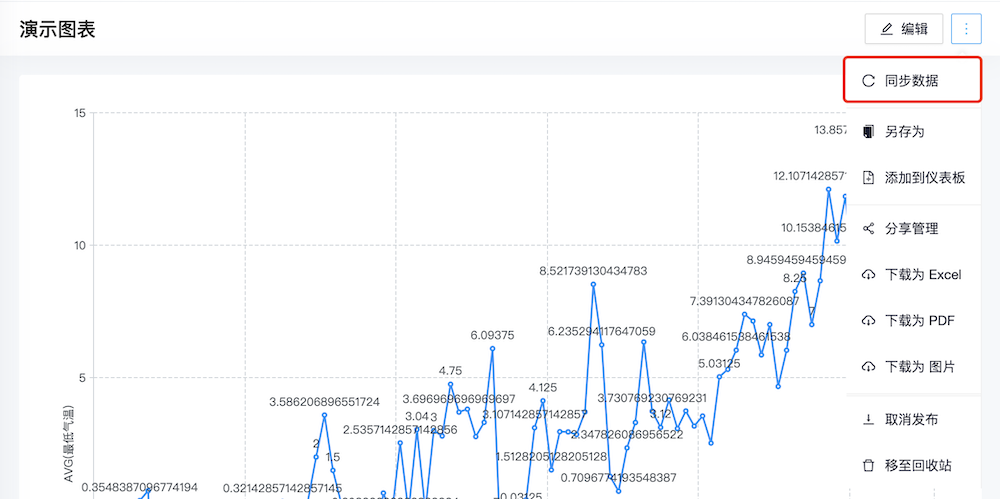The width and height of the screenshot is (1000, 499).
Task: Click the trash icon for 移至回收站
Action: pyautogui.click(x=868, y=465)
